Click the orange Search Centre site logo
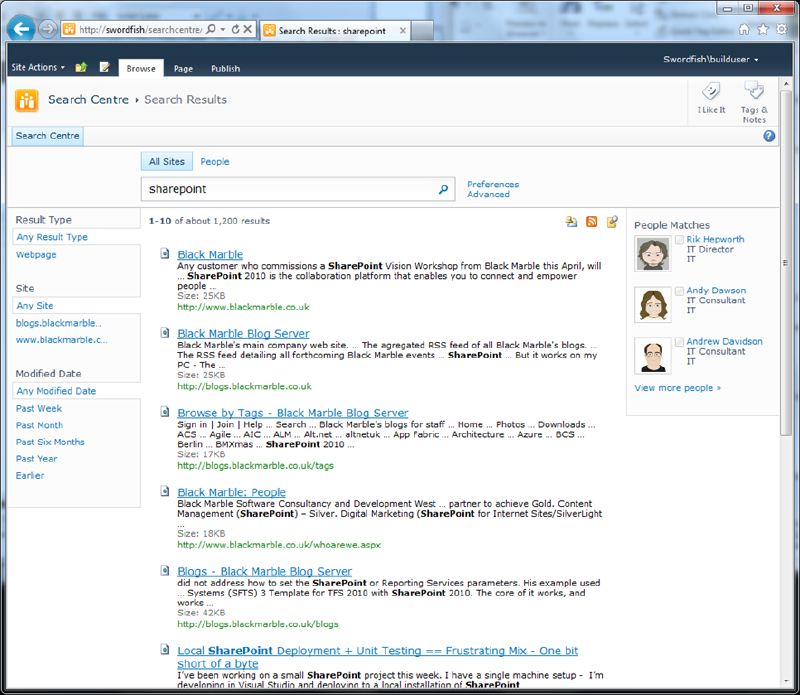The width and height of the screenshot is (800, 695). 27,100
